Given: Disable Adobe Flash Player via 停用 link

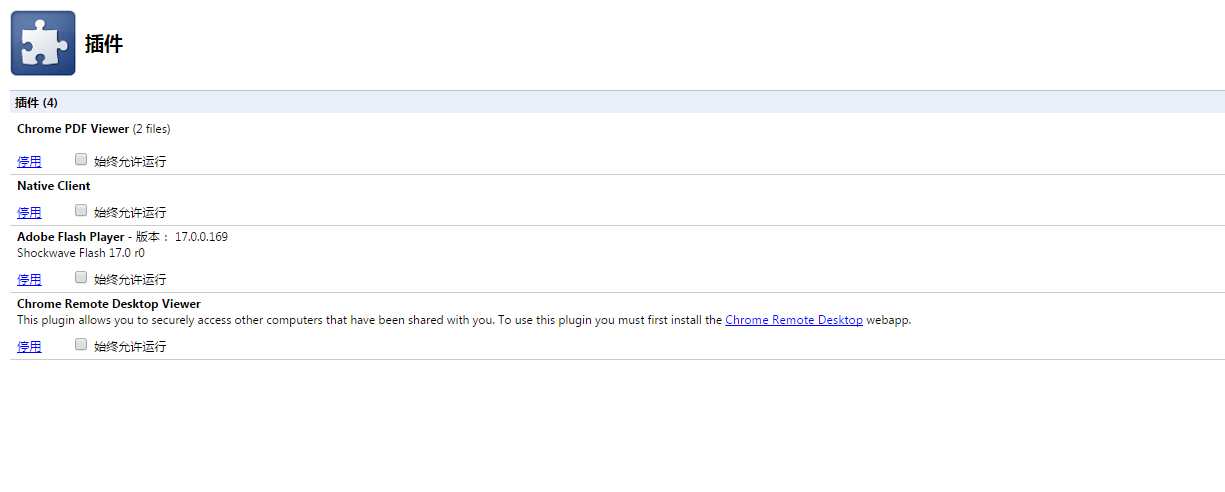Looking at the screenshot, I should tap(29, 280).
